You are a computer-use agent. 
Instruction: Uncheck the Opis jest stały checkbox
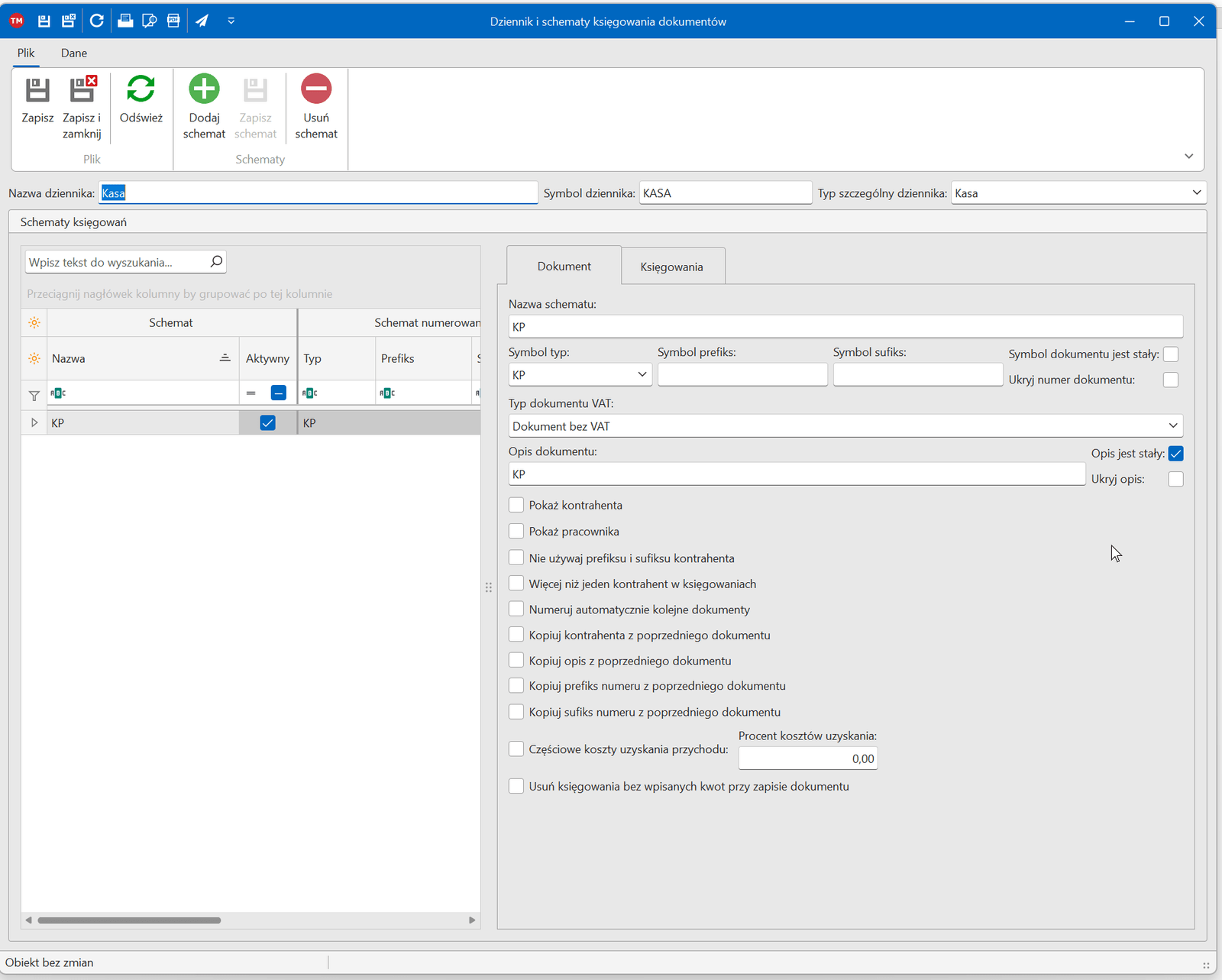[1175, 454]
